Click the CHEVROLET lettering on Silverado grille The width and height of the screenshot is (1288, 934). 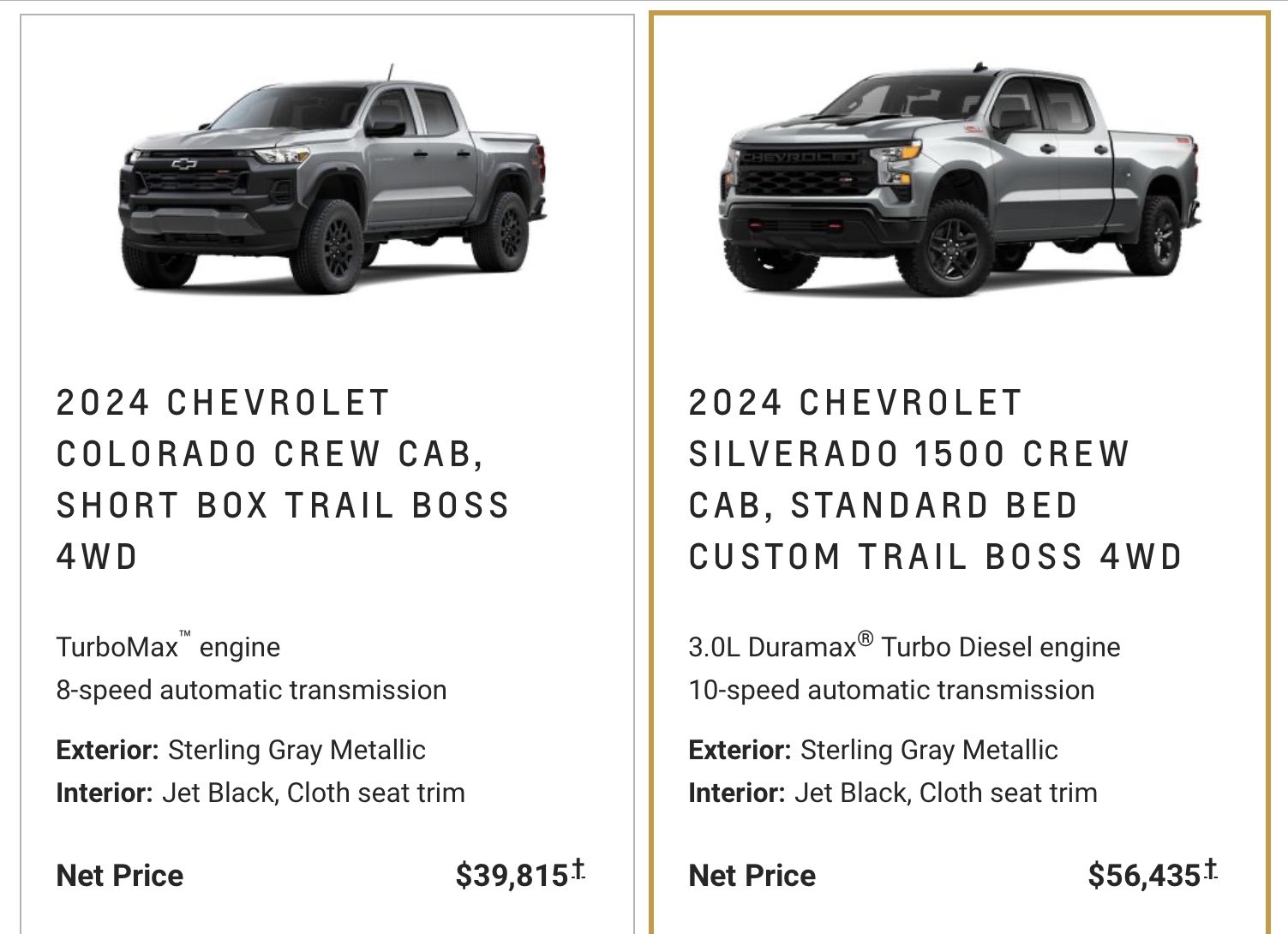(798, 158)
